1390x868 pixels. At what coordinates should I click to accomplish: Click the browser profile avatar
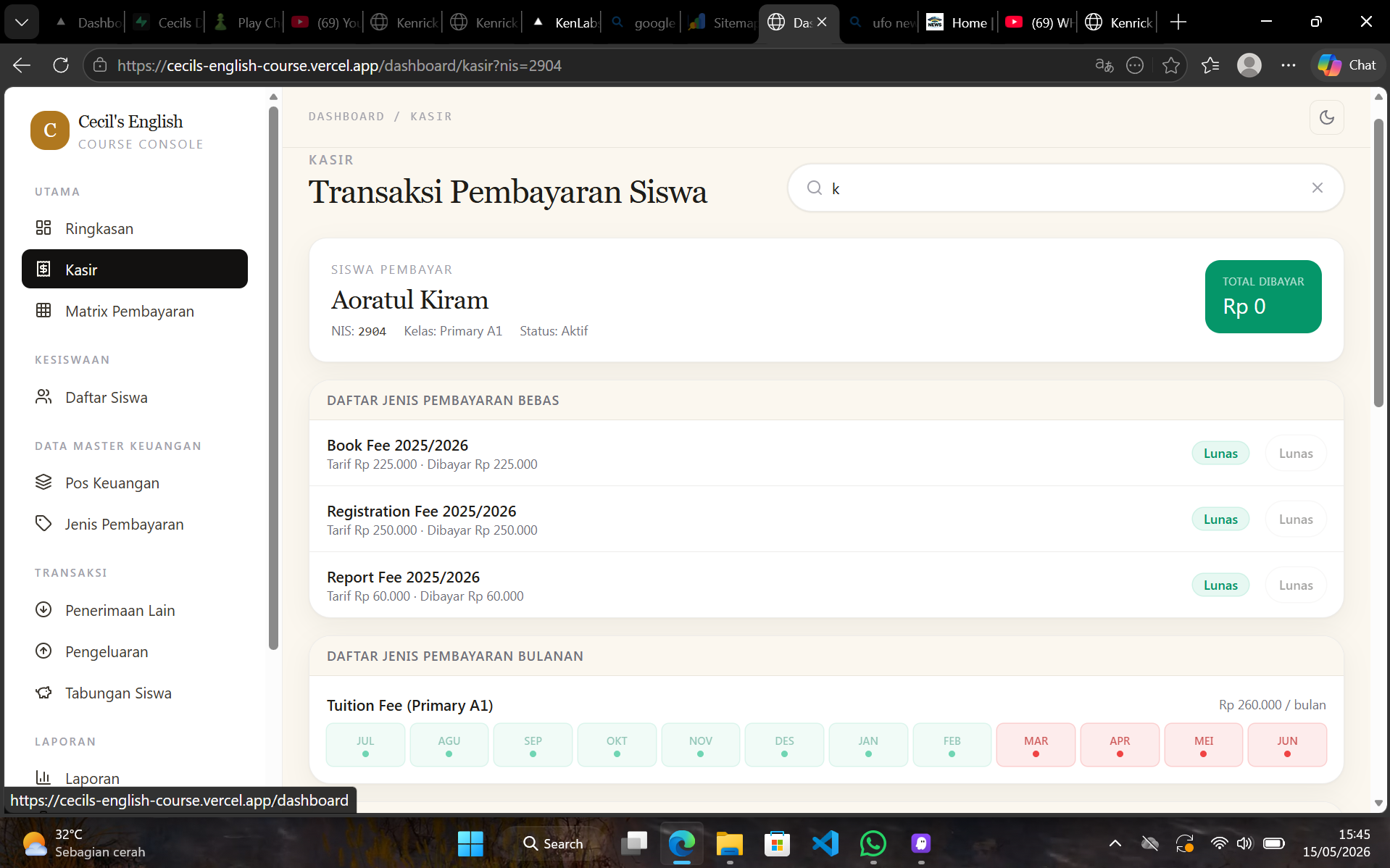coord(1249,65)
